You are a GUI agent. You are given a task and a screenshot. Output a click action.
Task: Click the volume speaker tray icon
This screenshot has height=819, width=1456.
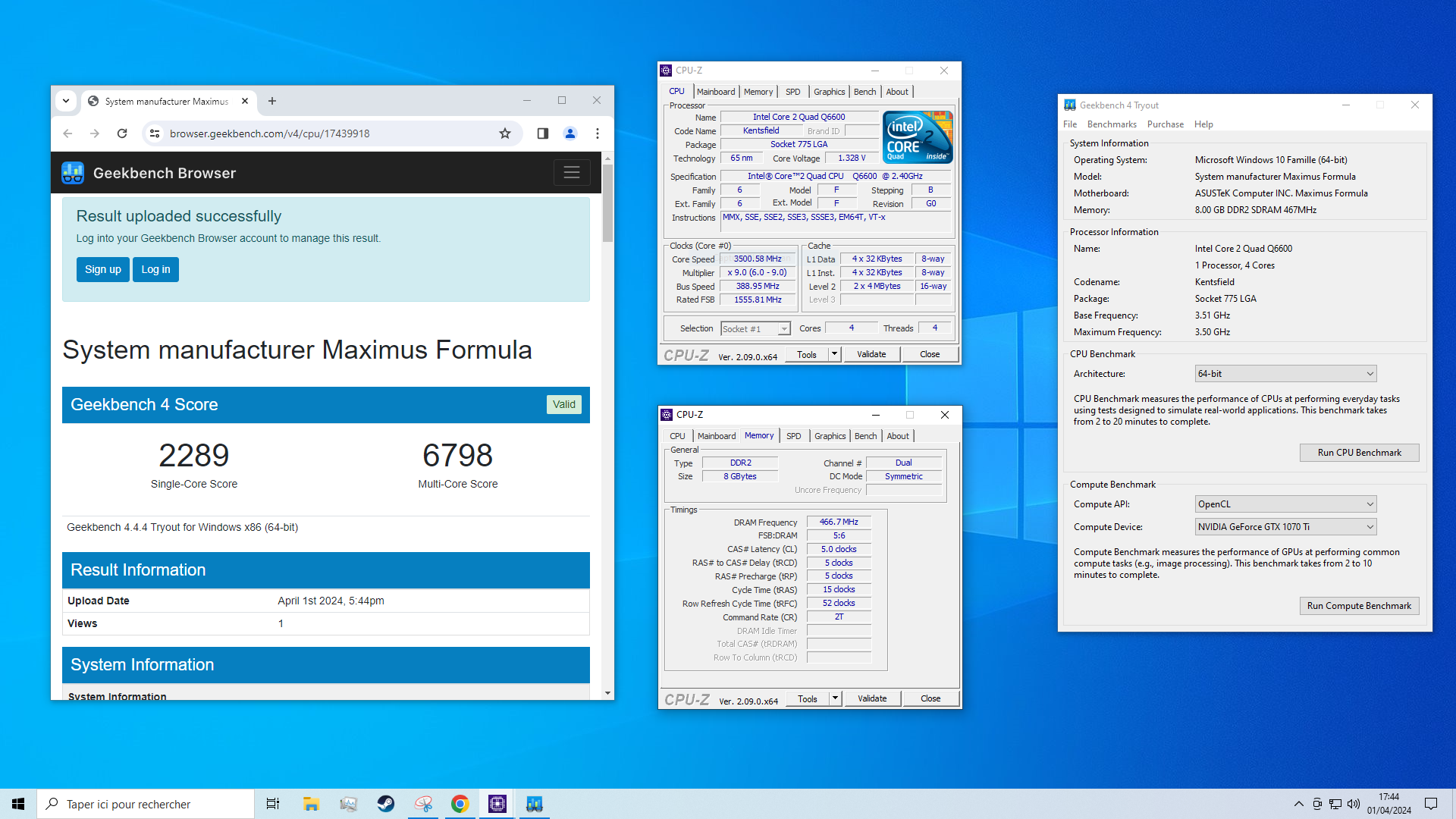click(x=1354, y=804)
